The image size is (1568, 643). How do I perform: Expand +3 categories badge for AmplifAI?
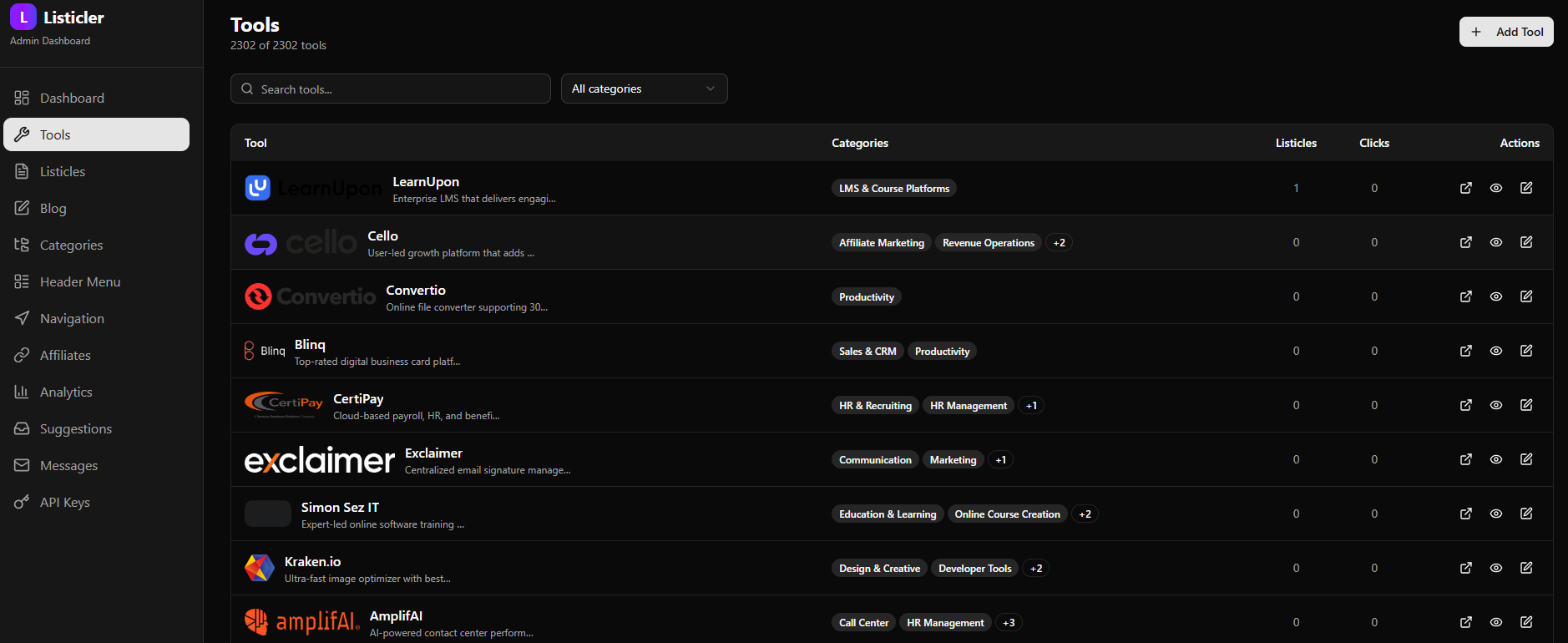(1009, 623)
